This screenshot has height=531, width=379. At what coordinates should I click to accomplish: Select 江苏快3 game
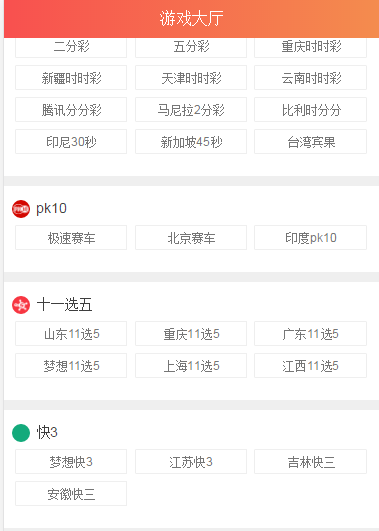(x=191, y=462)
